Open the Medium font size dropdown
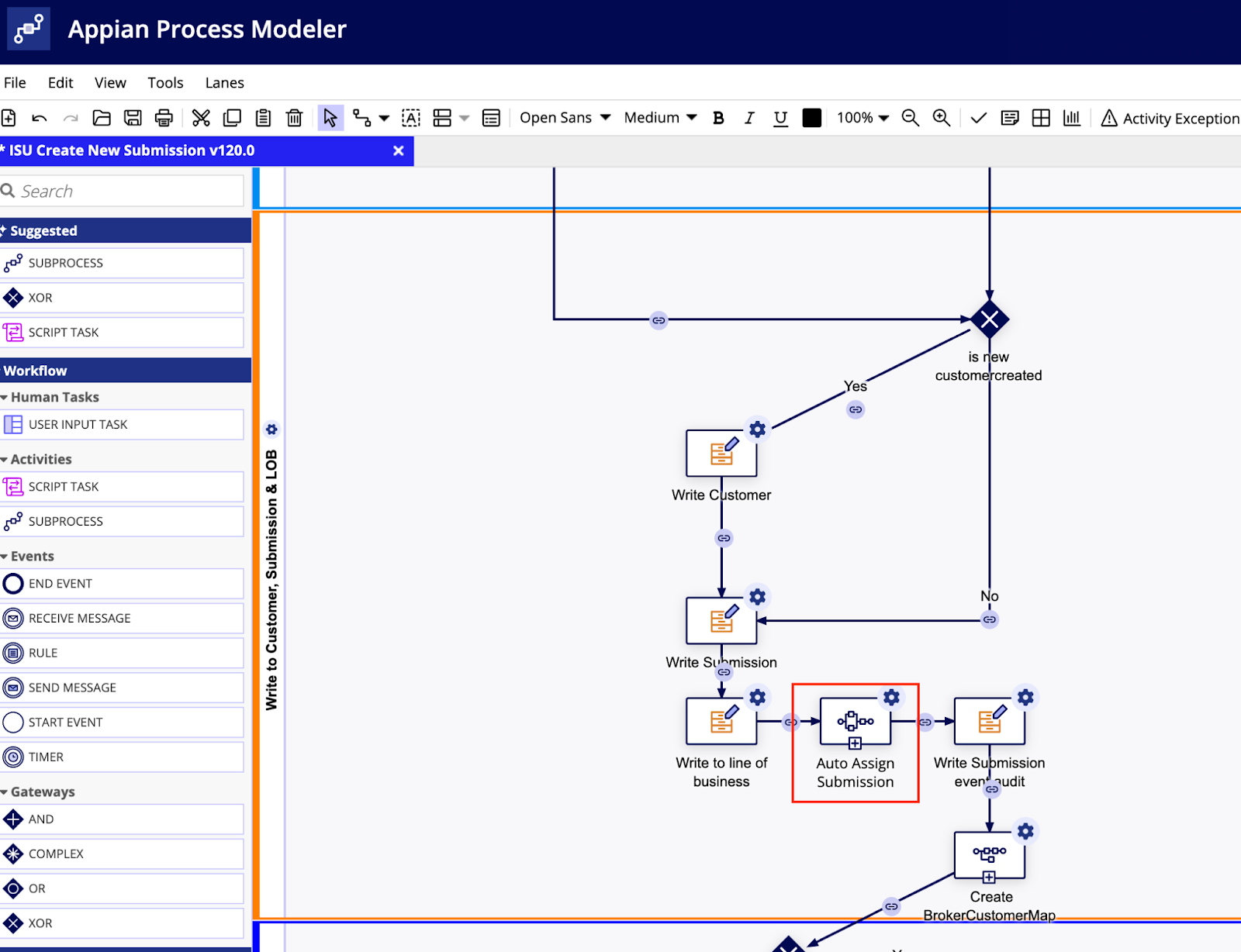This screenshot has height=952, width=1241. click(660, 118)
